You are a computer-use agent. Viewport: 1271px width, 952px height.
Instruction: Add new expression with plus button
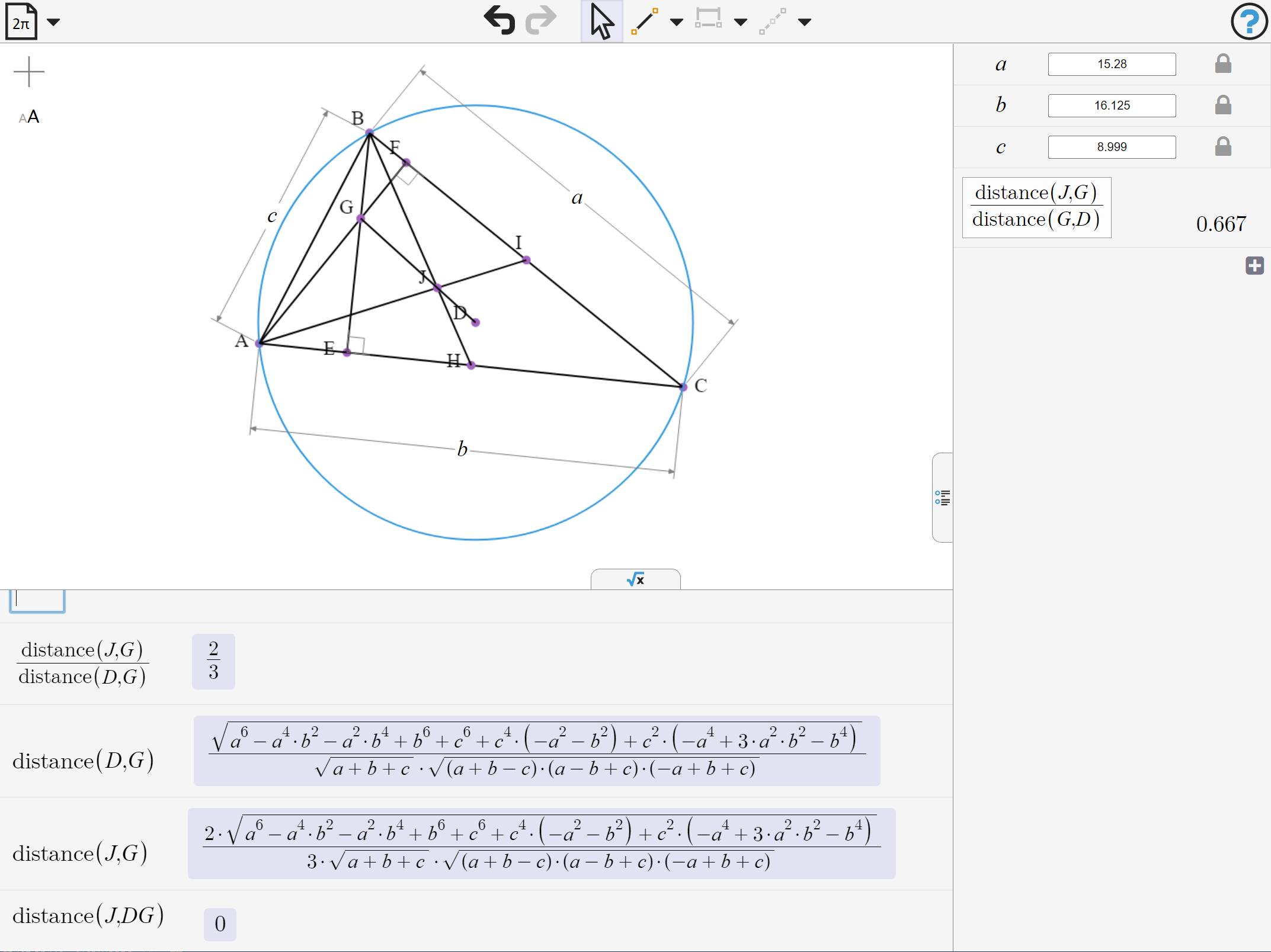[x=1254, y=265]
